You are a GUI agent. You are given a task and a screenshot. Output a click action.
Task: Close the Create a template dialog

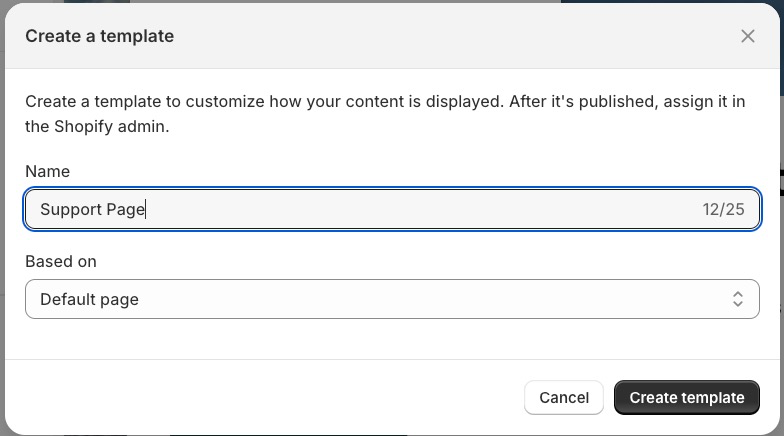[x=747, y=36]
